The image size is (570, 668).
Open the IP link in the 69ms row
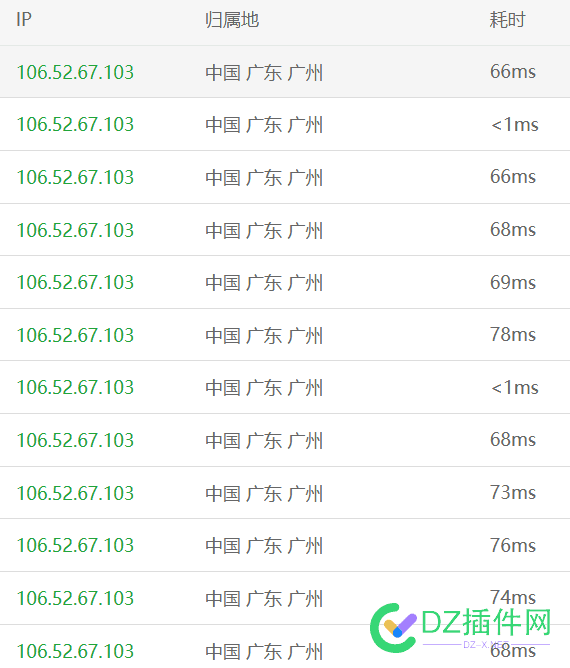pos(75,282)
